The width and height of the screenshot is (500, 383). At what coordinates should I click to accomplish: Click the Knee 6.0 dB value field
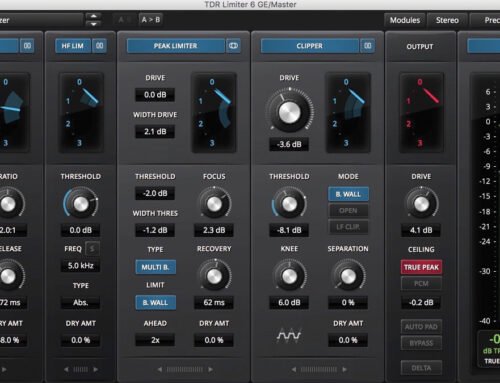tap(289, 303)
